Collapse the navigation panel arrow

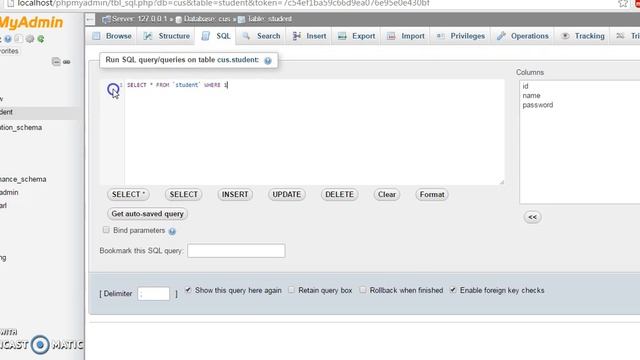click(90, 19)
